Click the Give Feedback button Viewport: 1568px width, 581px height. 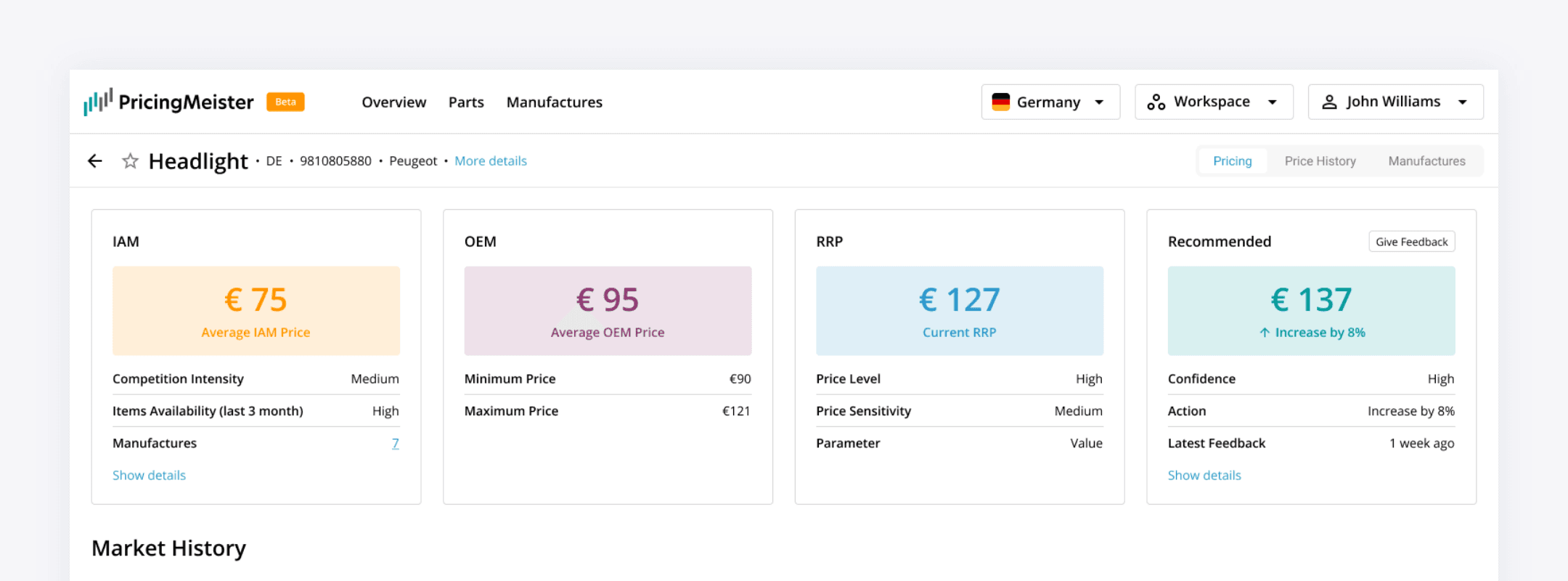[x=1412, y=242]
